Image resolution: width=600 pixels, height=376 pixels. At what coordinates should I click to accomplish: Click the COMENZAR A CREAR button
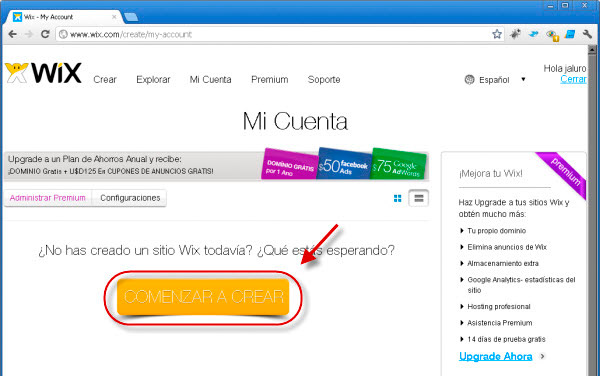click(203, 297)
